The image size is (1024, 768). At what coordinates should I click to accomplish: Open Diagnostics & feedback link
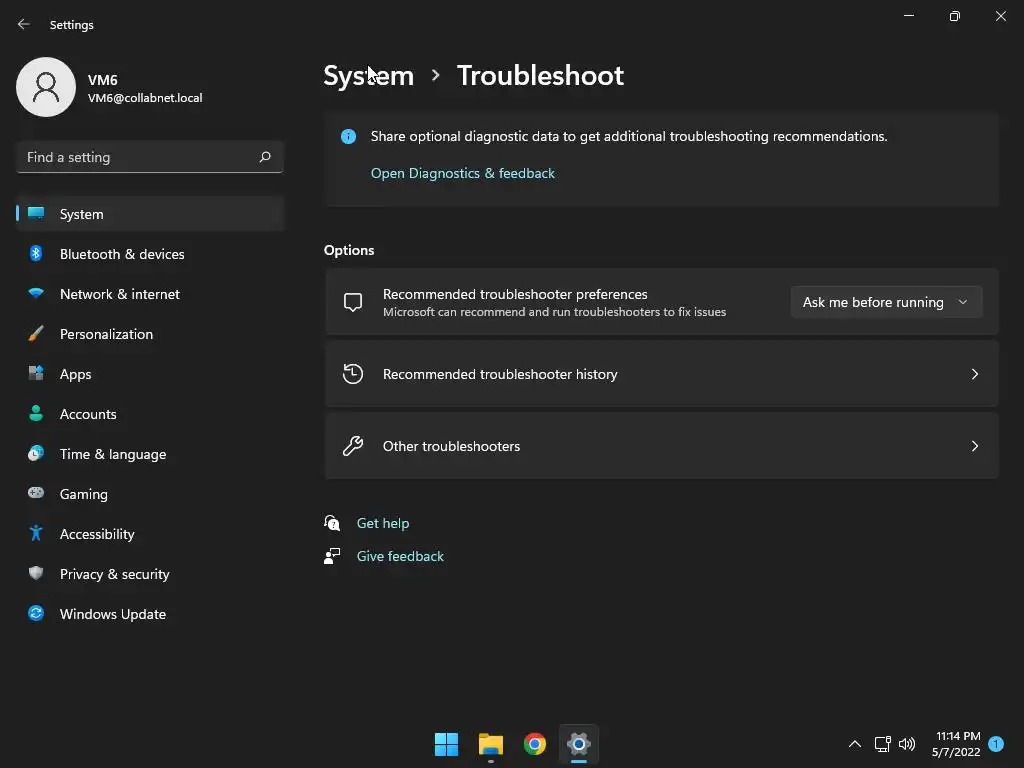click(x=462, y=173)
